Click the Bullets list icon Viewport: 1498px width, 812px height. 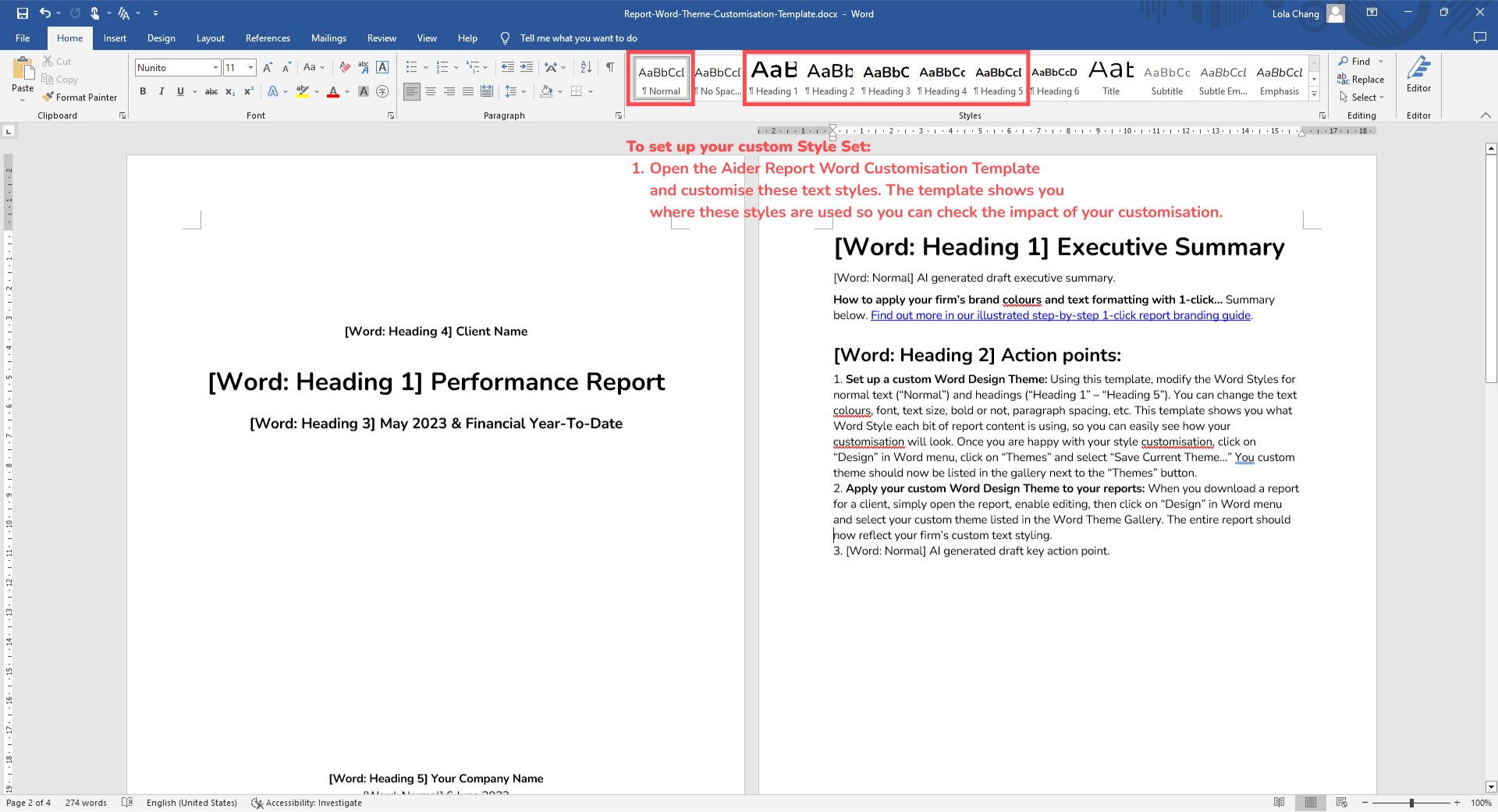[412, 68]
